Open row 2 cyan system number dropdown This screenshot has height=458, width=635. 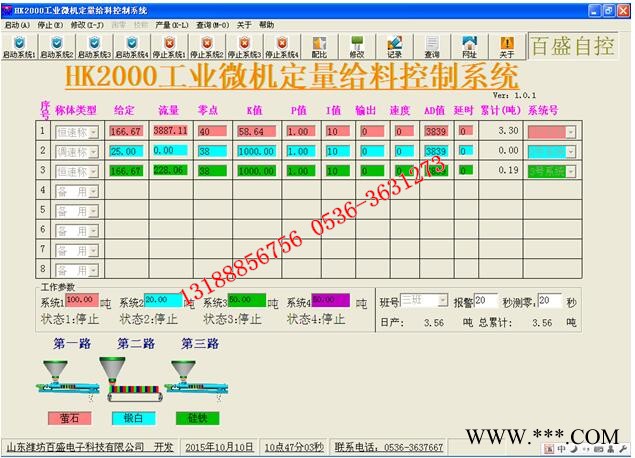571,152
